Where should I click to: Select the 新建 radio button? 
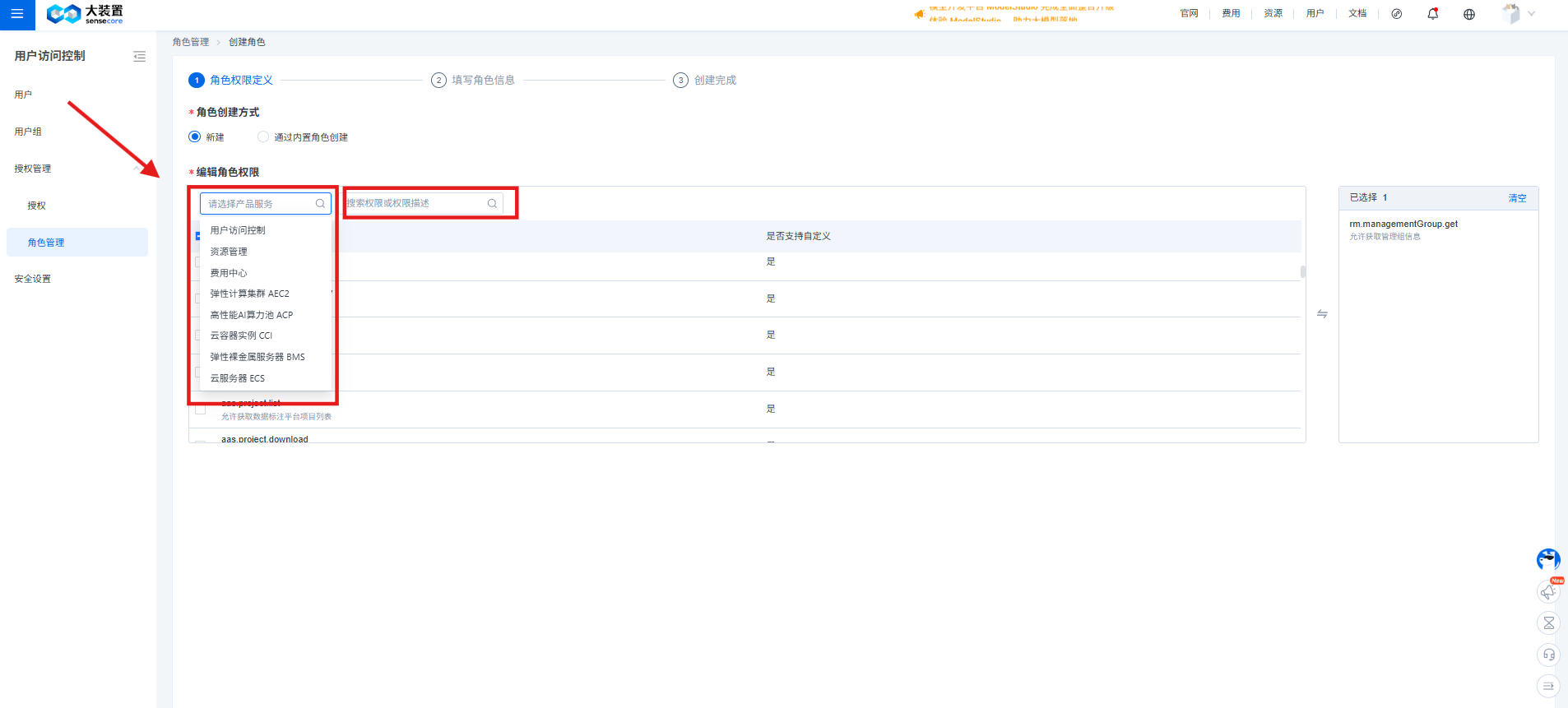tap(195, 137)
